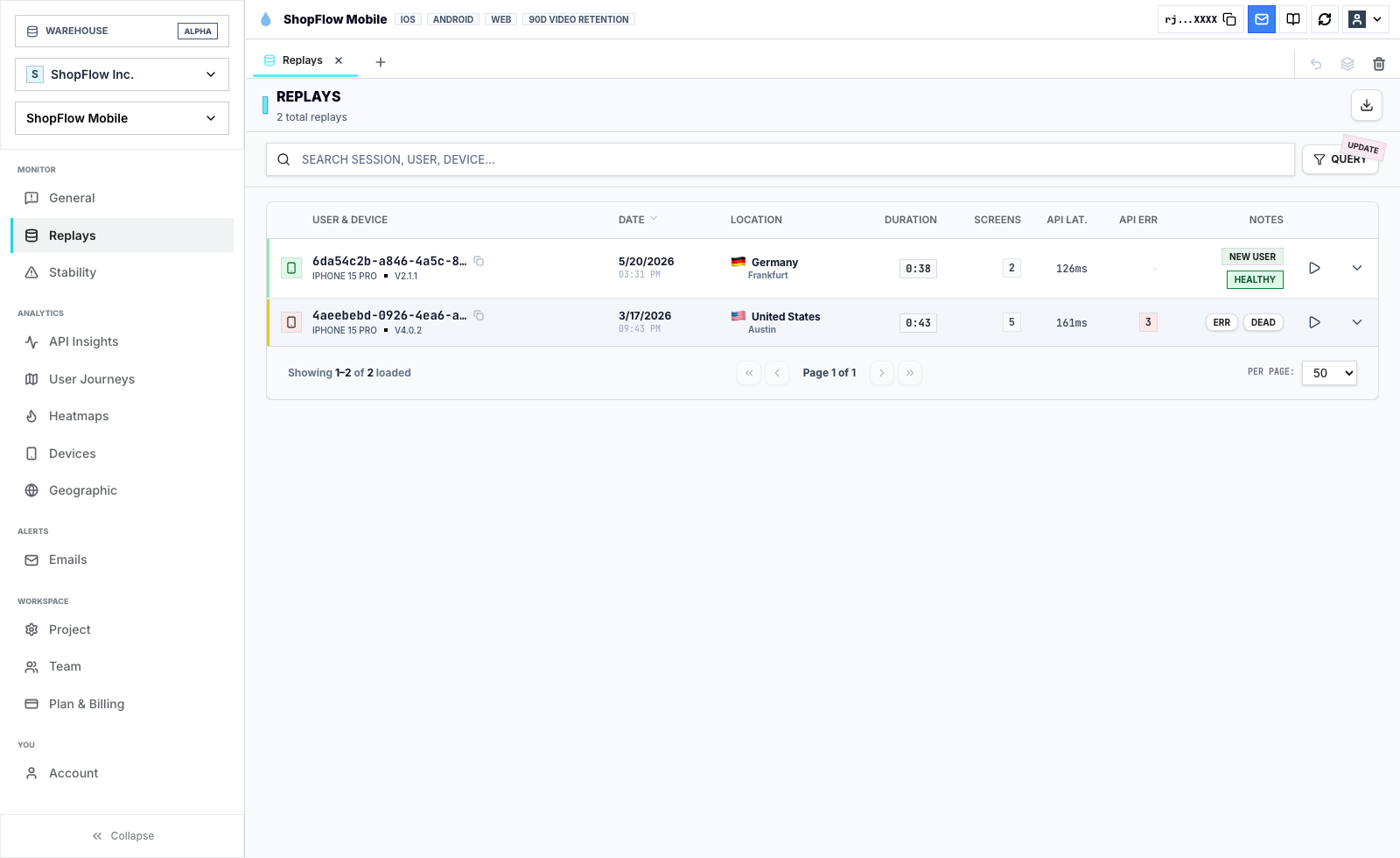Screen dimensions: 1400x858
Task: Open Geographic in the sidebar
Action: click(x=122, y=490)
